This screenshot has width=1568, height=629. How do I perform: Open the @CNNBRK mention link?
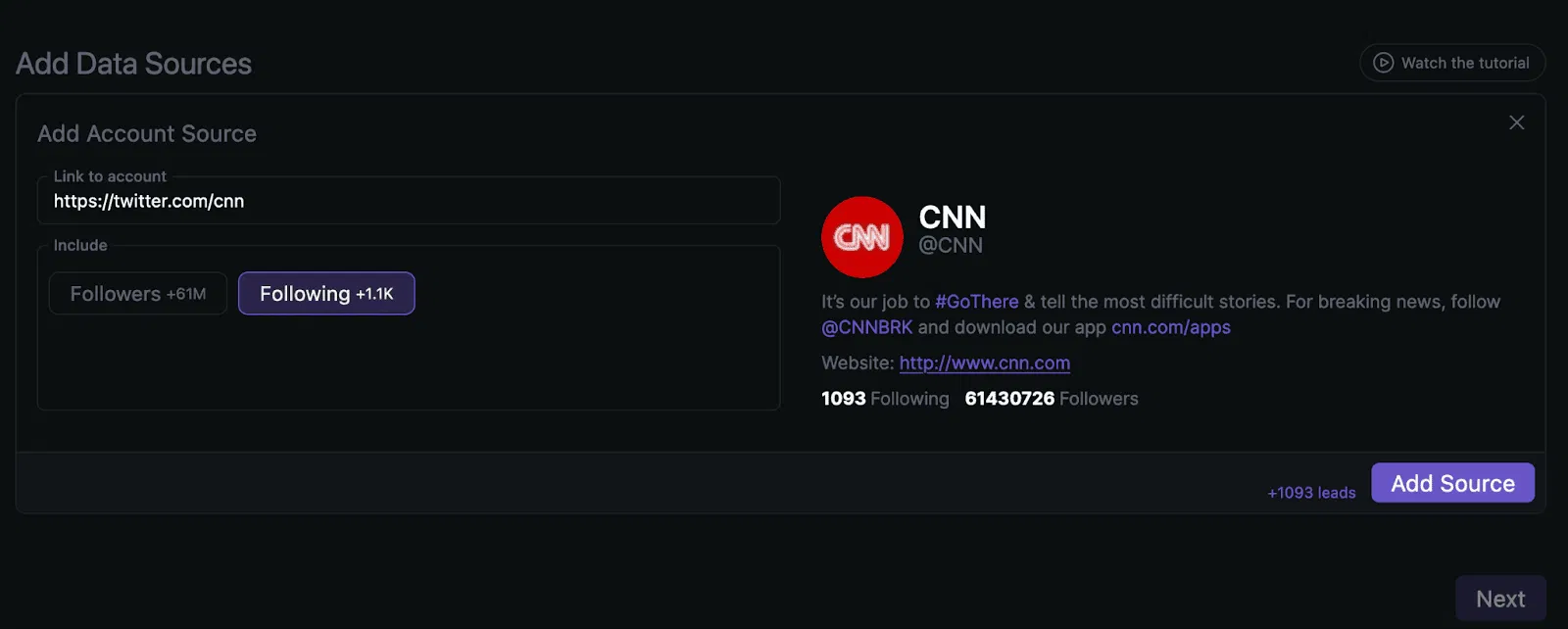(867, 327)
